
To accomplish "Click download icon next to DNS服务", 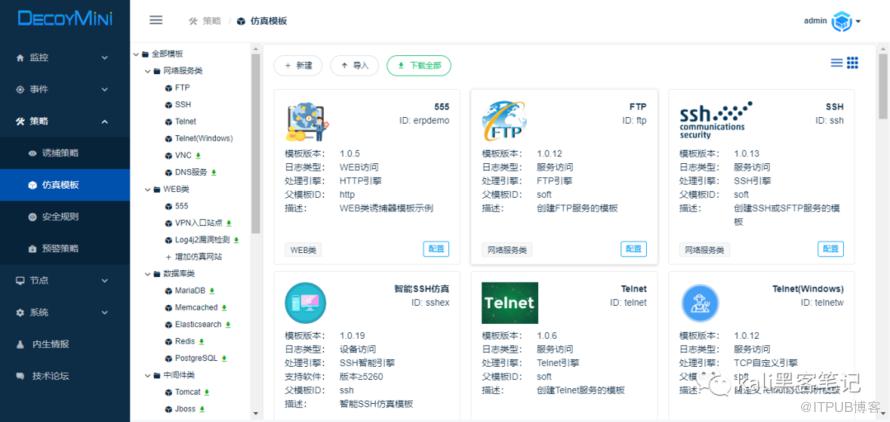I will (214, 172).
